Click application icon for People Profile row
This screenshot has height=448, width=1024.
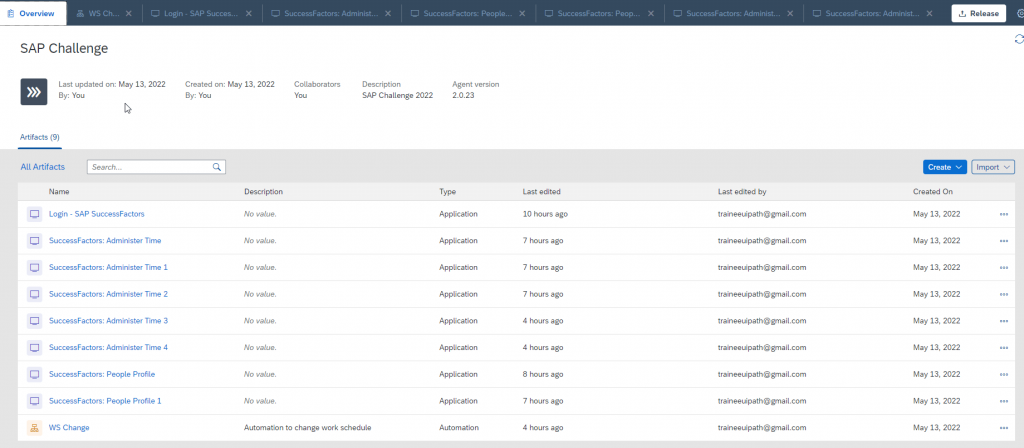tap(34, 375)
